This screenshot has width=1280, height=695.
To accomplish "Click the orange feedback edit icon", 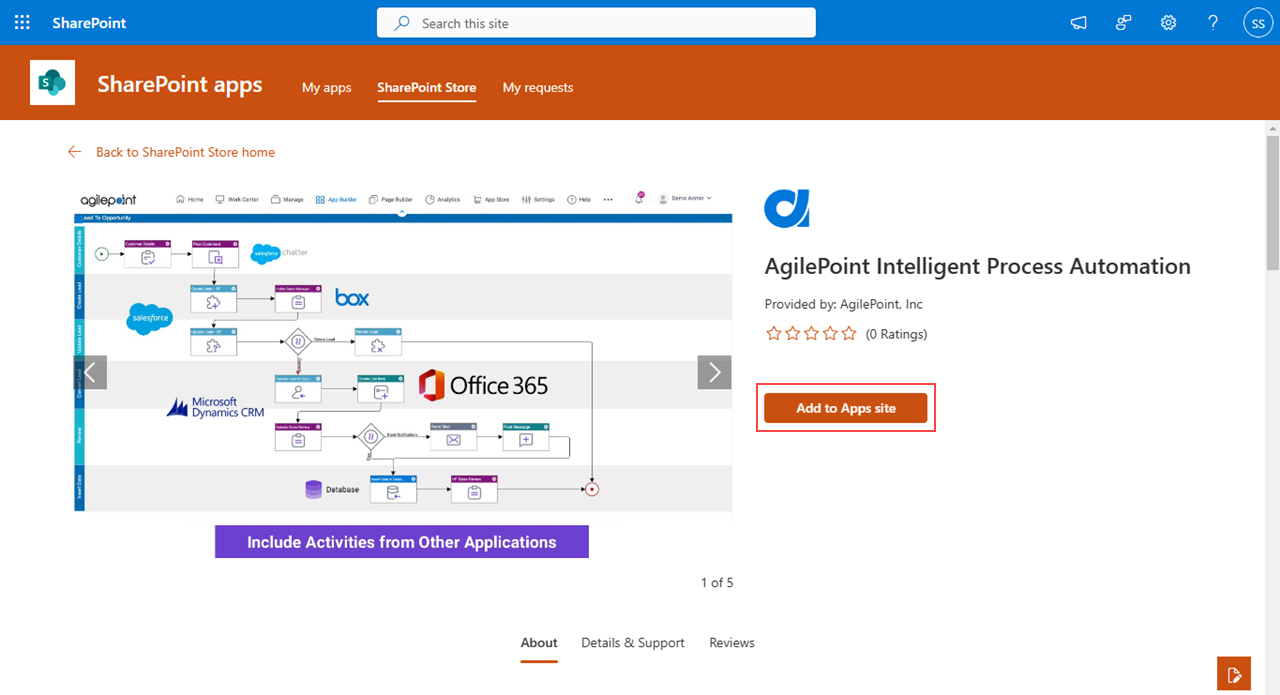I will [x=1234, y=673].
